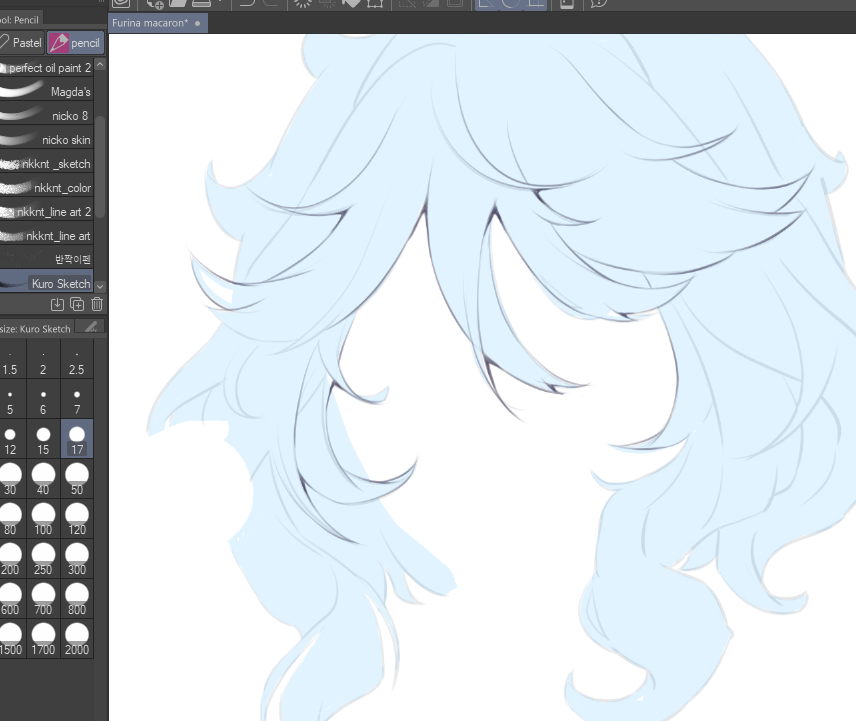This screenshot has width=856, height=721.
Task: Select brush size 600
Action: 11,599
